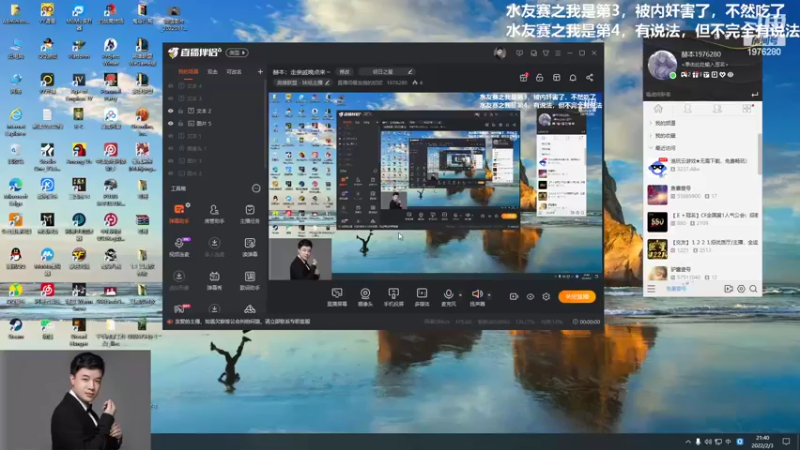The height and width of the screenshot is (450, 800).
Task: Open the 弹幕秀 tool icon
Action: coord(214,280)
